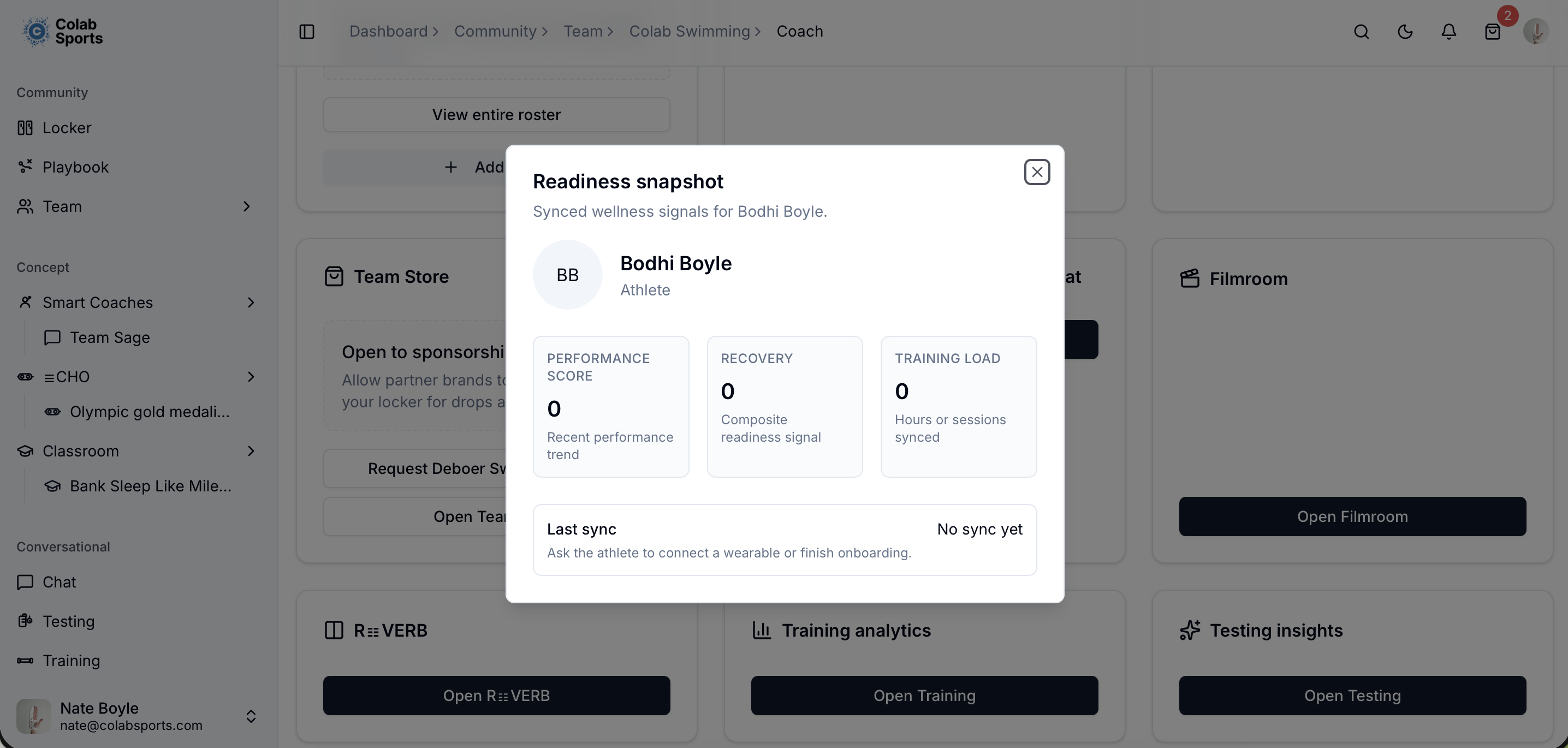Select the Testing icon in the sidebar
This screenshot has height=748, width=1568.
[x=25, y=621]
